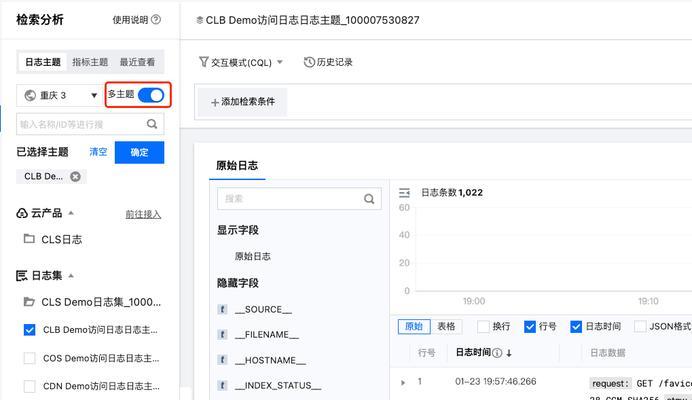Click the globe icon in region selector

tap(30, 95)
